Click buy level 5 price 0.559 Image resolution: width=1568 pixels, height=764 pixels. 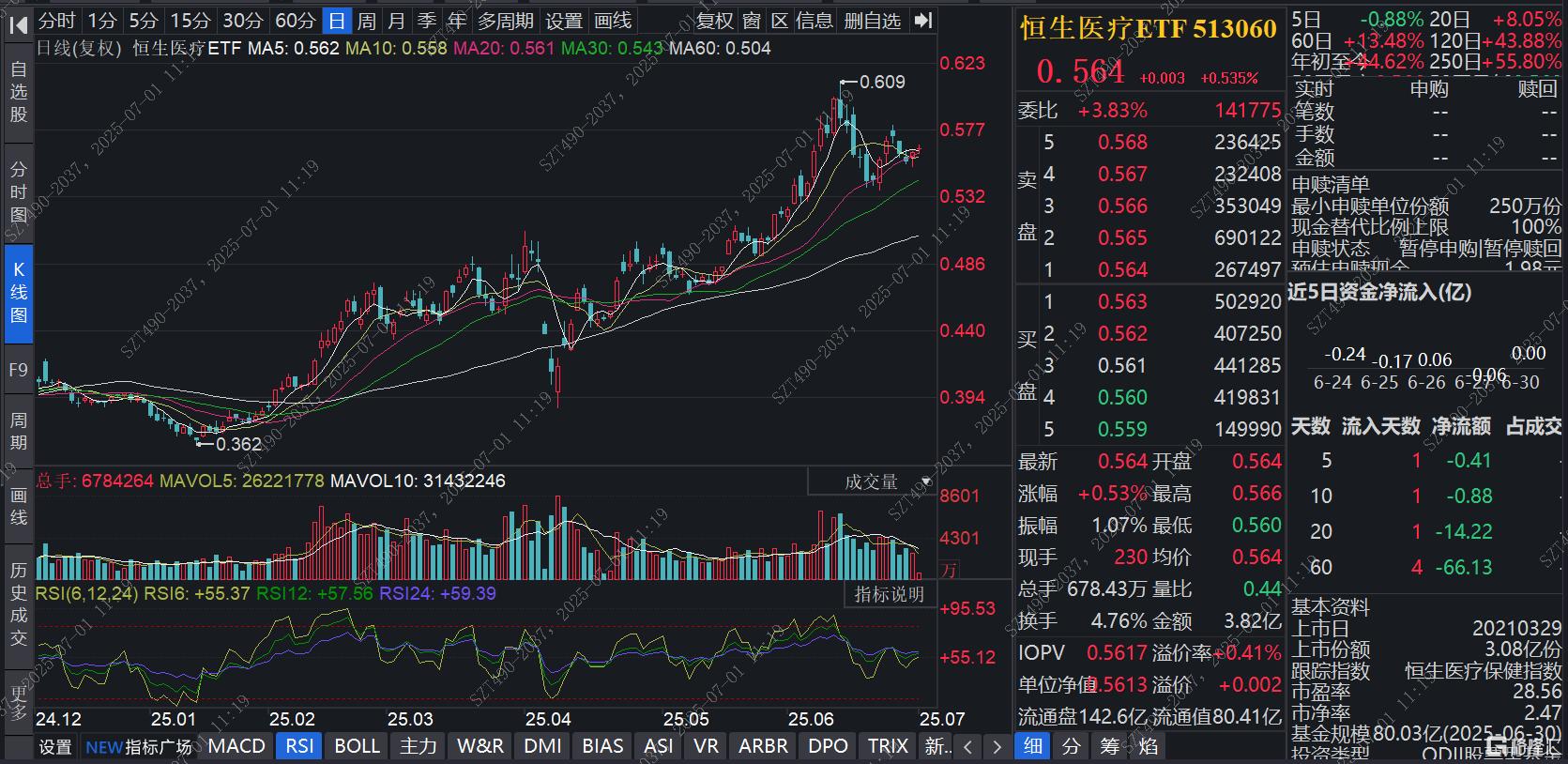[1122, 430]
